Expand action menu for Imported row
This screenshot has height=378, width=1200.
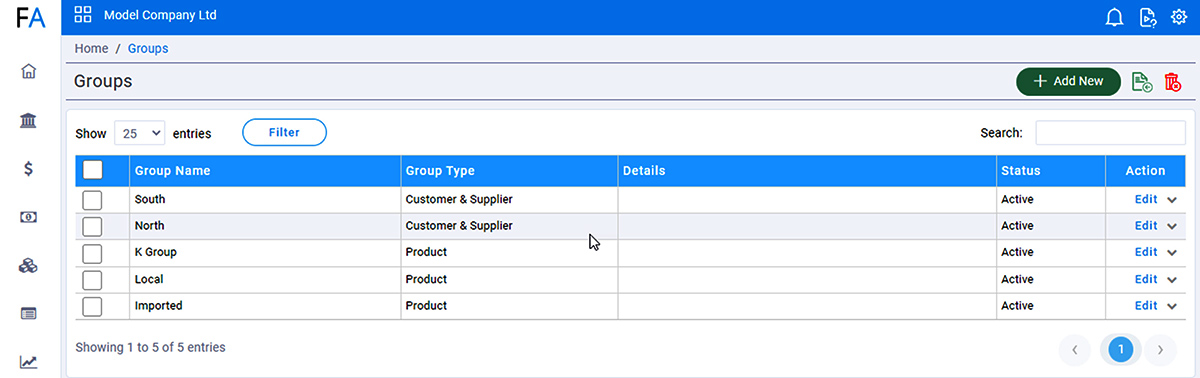coord(1172,306)
